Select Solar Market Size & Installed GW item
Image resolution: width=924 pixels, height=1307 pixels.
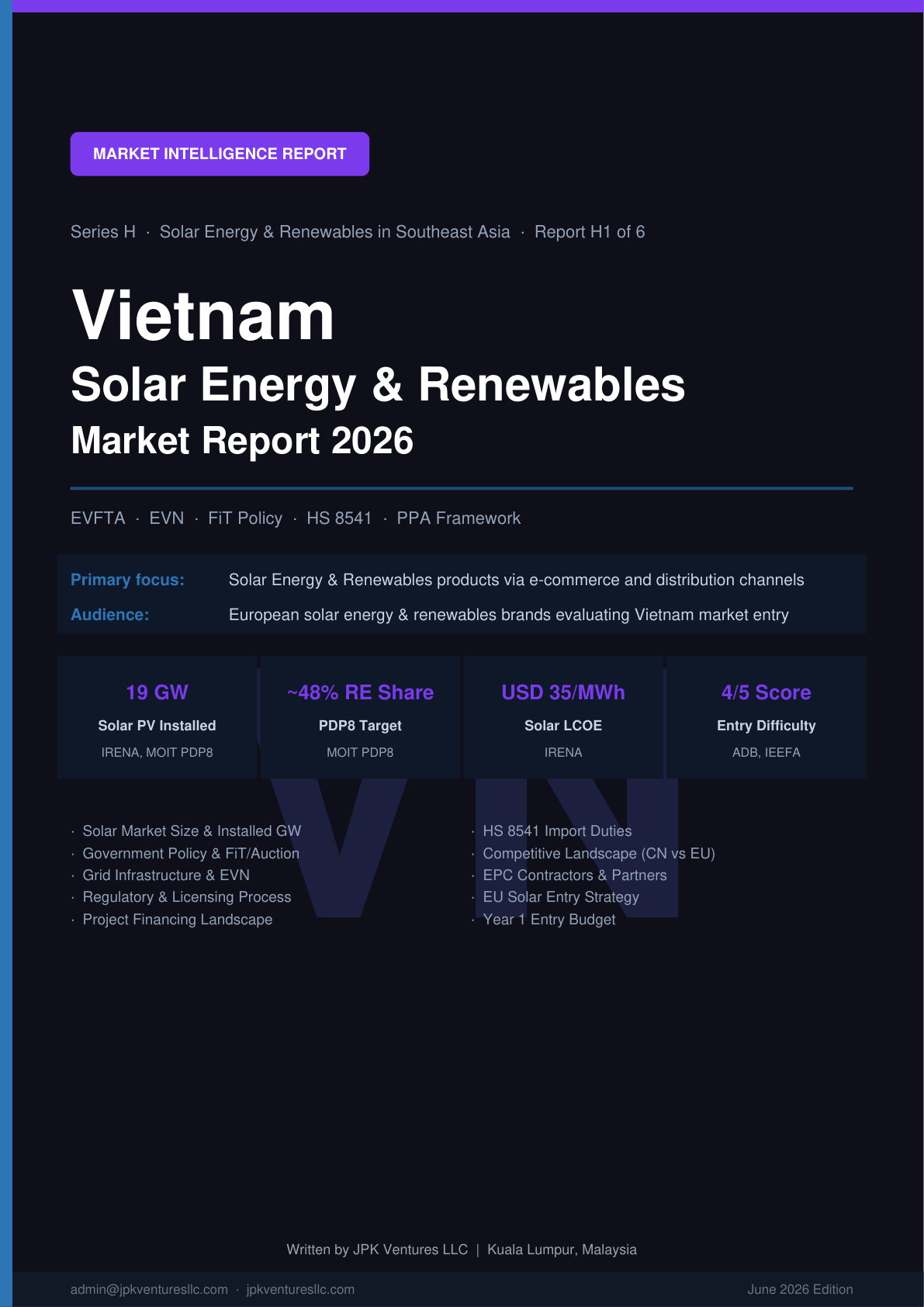coord(192,831)
